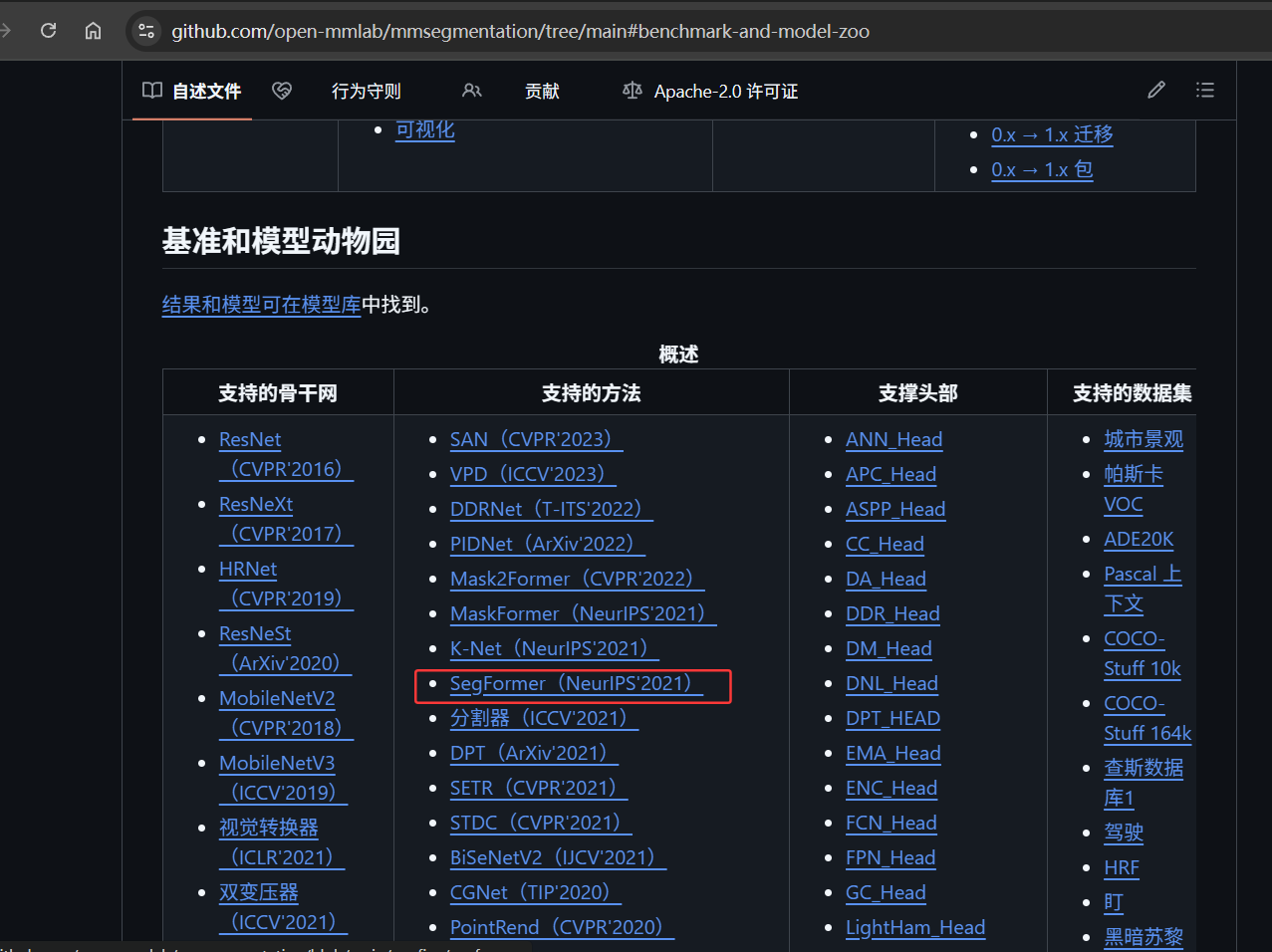Open the README edit pencil icon
Image resolution: width=1272 pixels, height=952 pixels.
(1155, 90)
